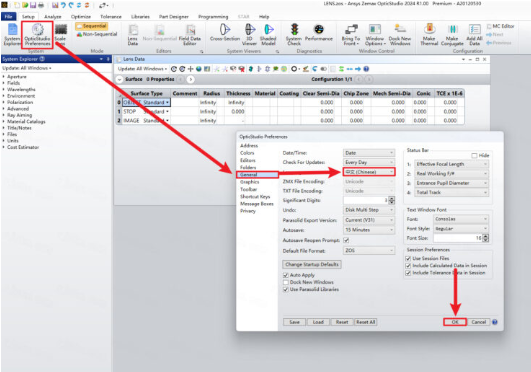The width and height of the screenshot is (531, 372).
Task: Launch the 3D Viewer
Action: tap(250, 35)
